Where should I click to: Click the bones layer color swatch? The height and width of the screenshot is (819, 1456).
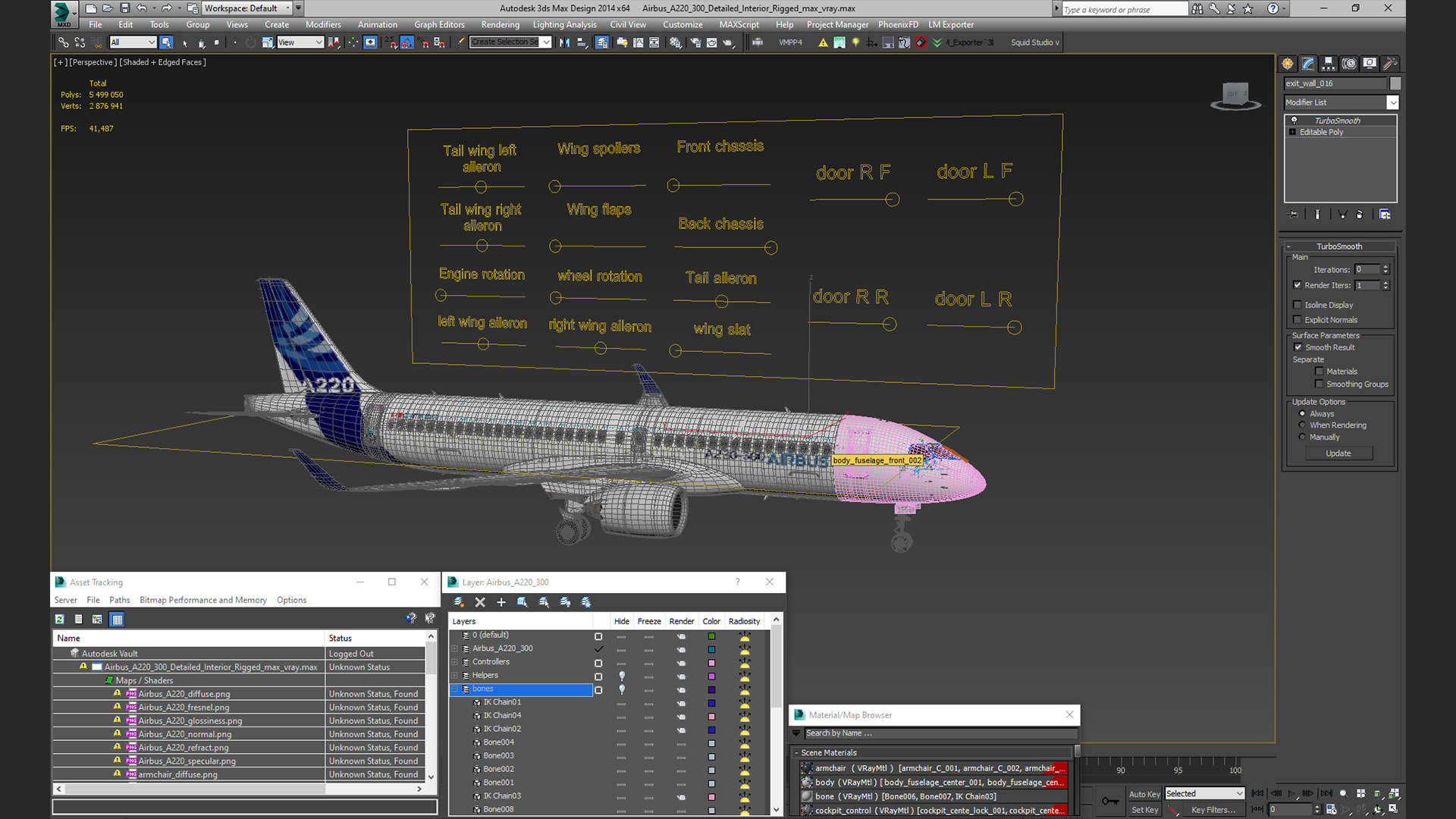pyautogui.click(x=711, y=690)
